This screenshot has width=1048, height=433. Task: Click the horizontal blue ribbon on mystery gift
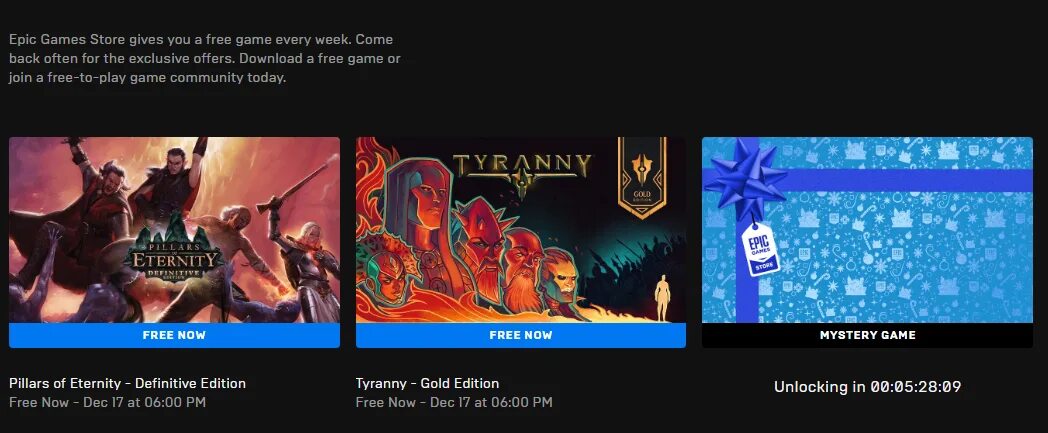(x=909, y=180)
